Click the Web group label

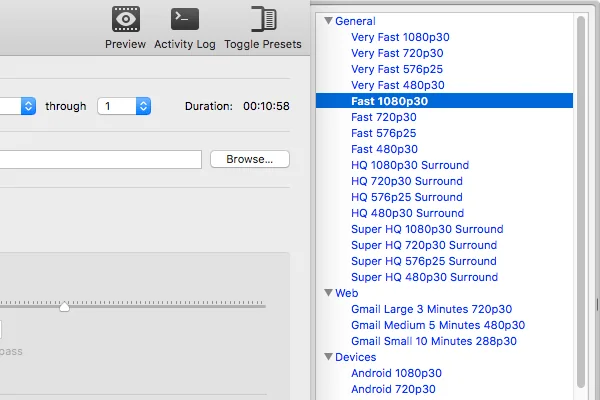tap(347, 293)
